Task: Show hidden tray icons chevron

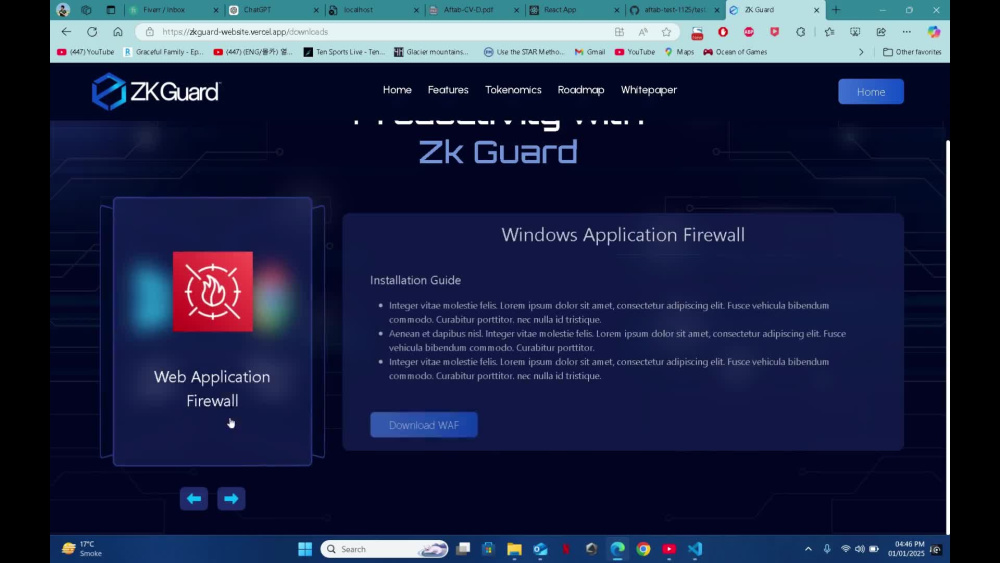Action: [x=808, y=549]
